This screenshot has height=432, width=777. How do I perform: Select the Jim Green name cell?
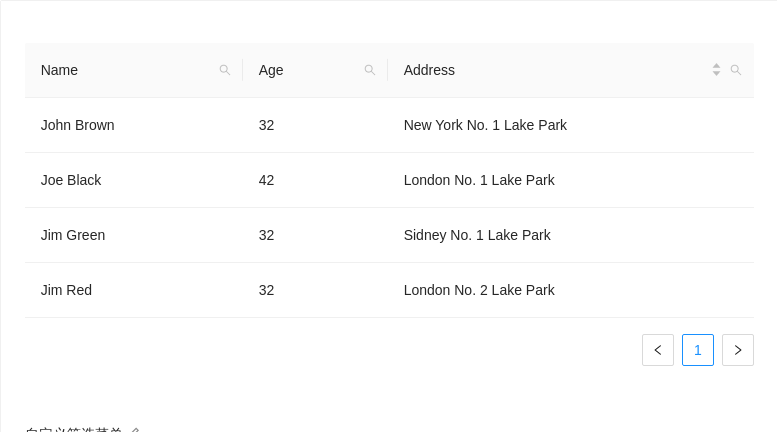(x=73, y=235)
